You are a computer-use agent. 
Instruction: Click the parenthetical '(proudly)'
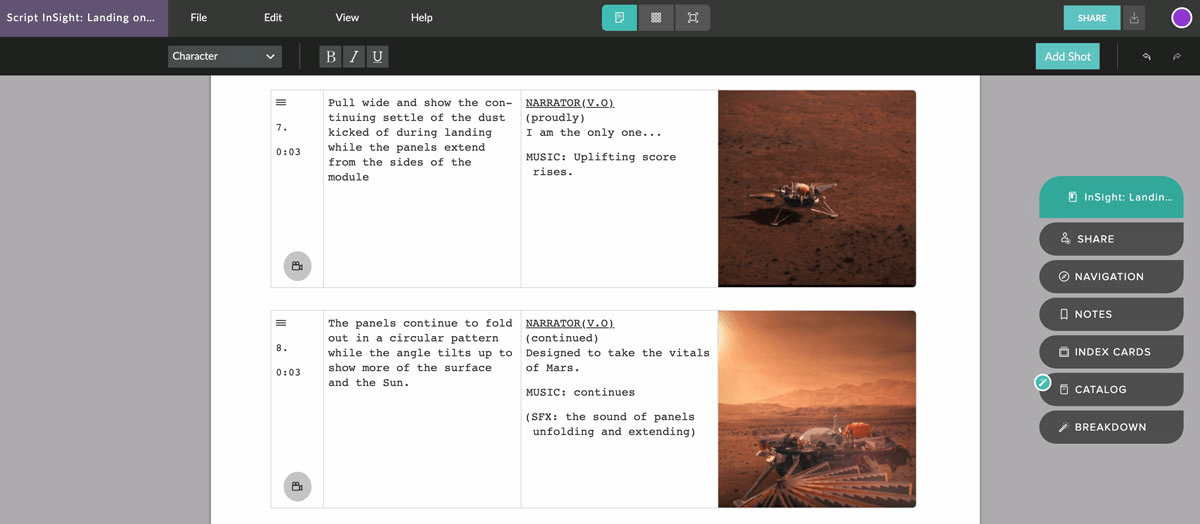556,118
